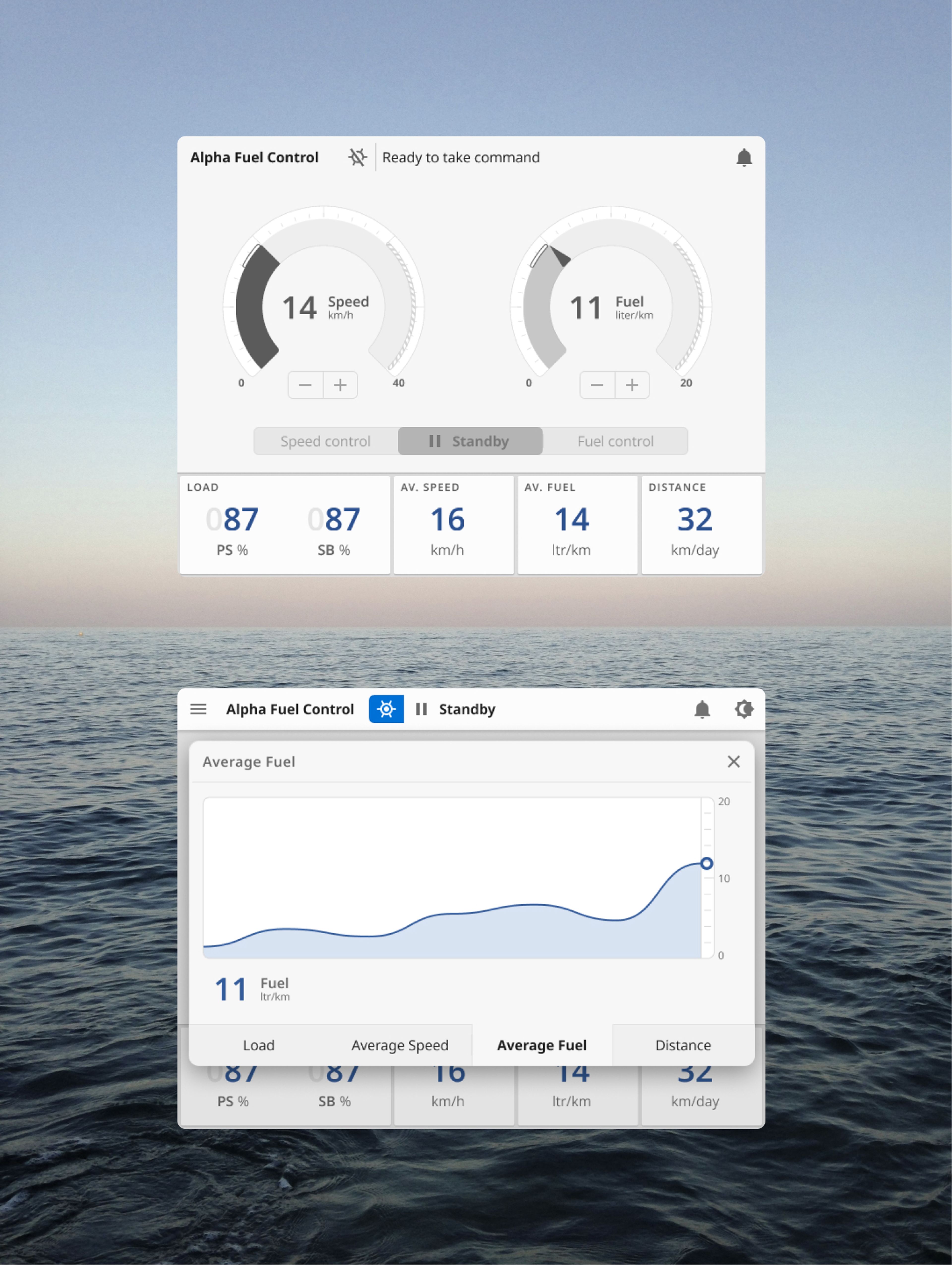This screenshot has height=1265, width=952.
Task: Open the Distance card
Action: (702, 525)
